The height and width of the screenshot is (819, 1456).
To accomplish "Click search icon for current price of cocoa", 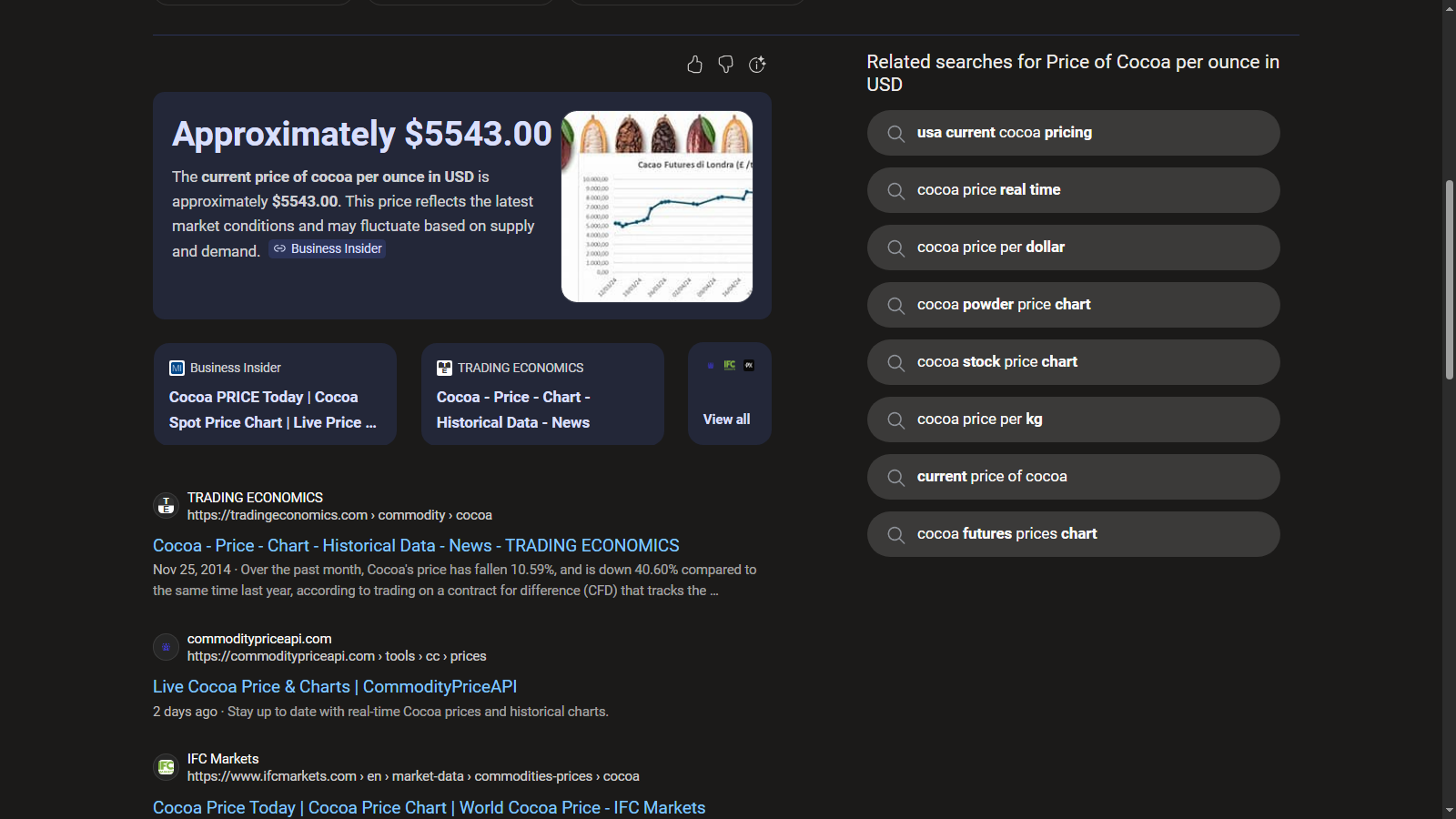I will pos(896,478).
